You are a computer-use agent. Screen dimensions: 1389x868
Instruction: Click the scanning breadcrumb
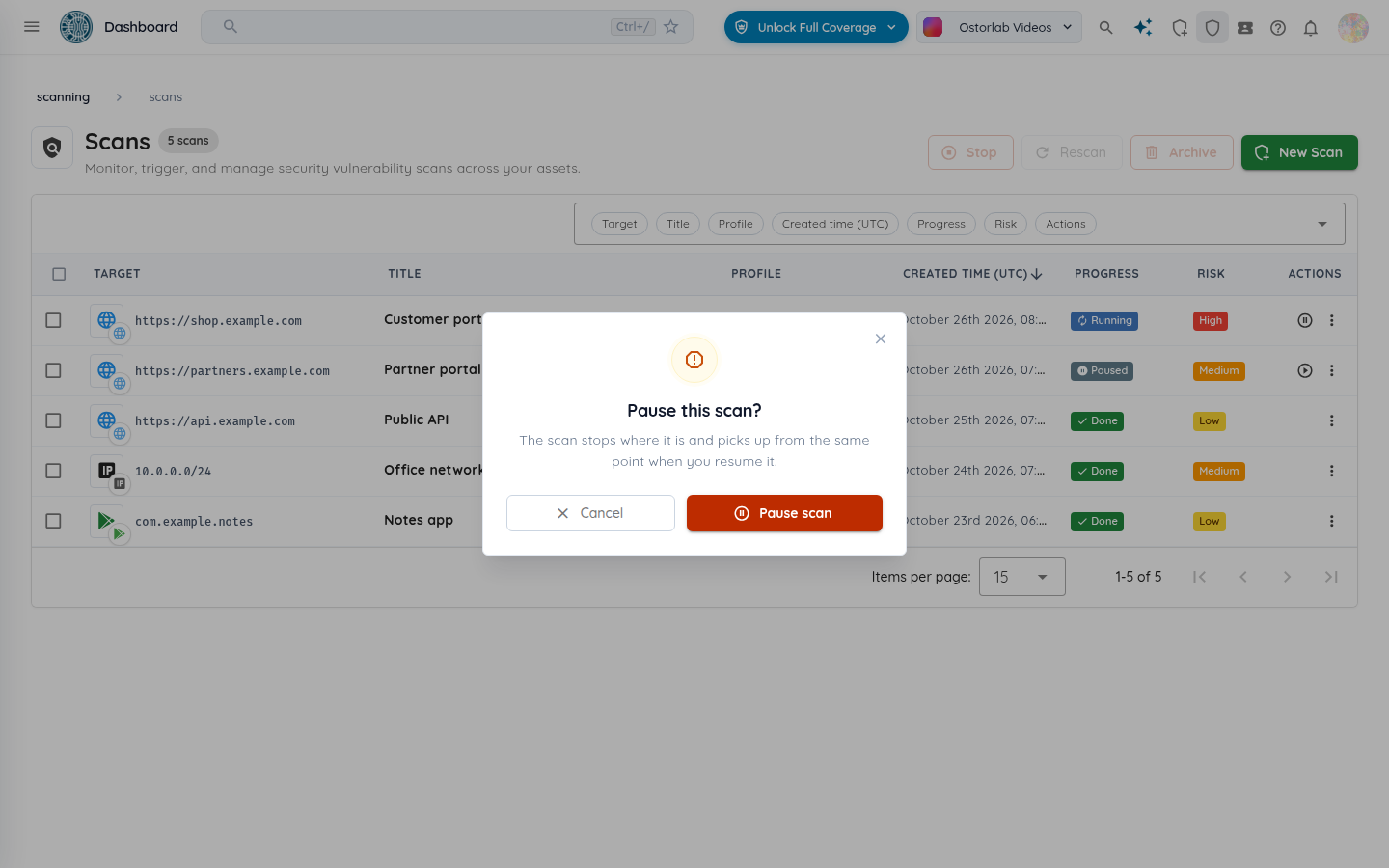pyautogui.click(x=63, y=97)
